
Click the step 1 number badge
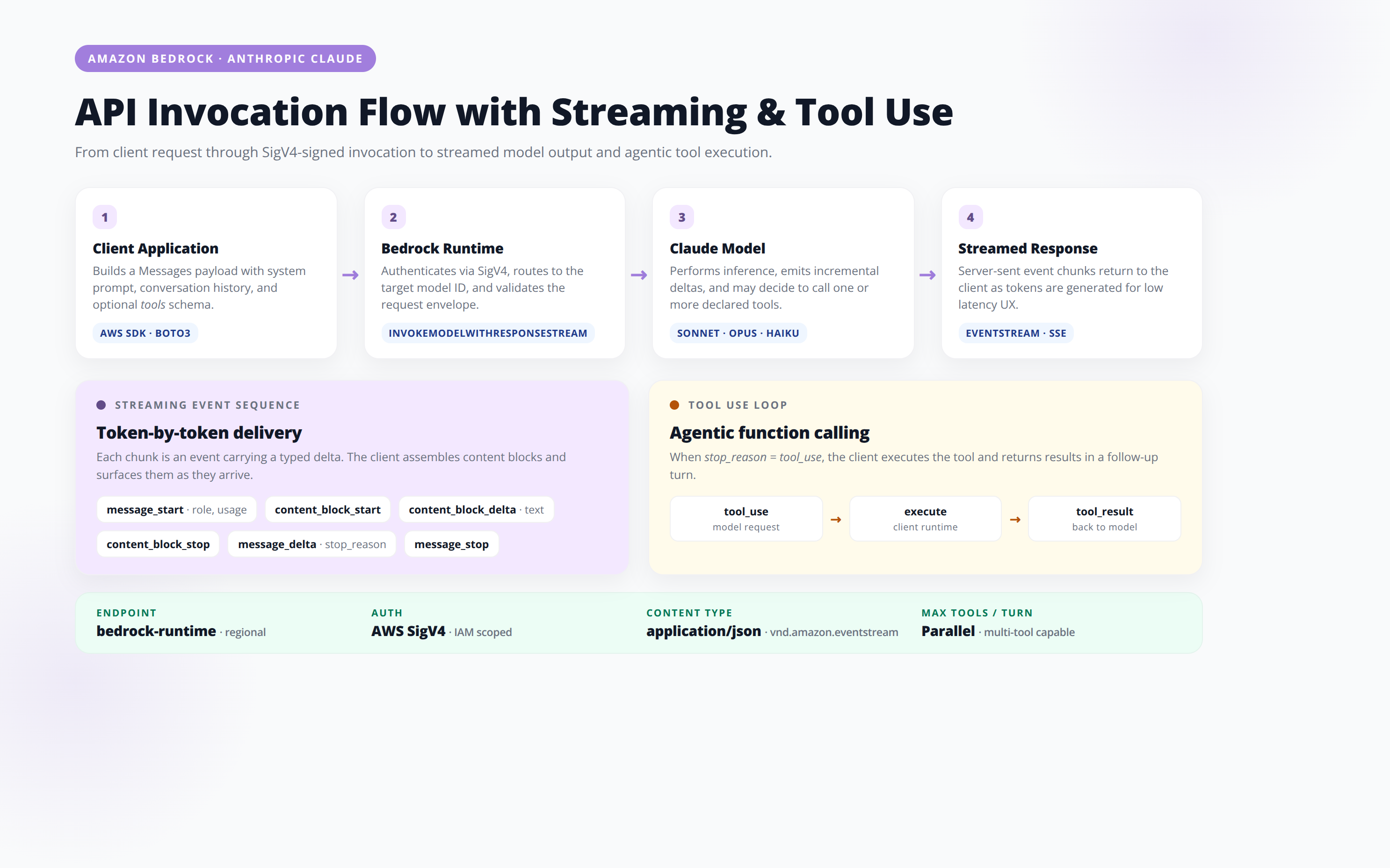(104, 217)
